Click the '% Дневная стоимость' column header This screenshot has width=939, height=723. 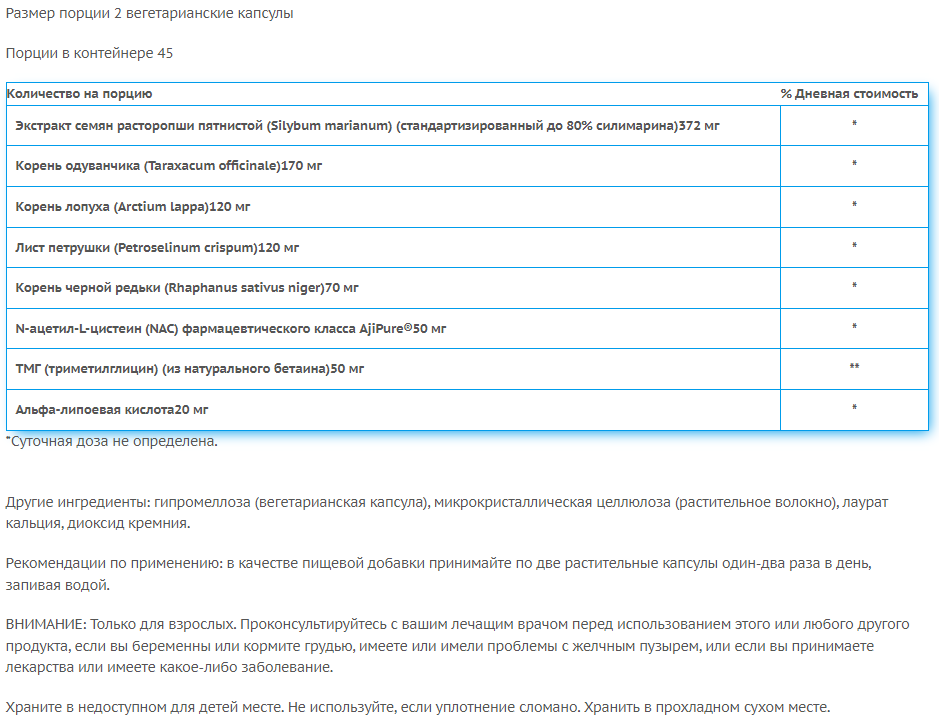click(x=849, y=94)
